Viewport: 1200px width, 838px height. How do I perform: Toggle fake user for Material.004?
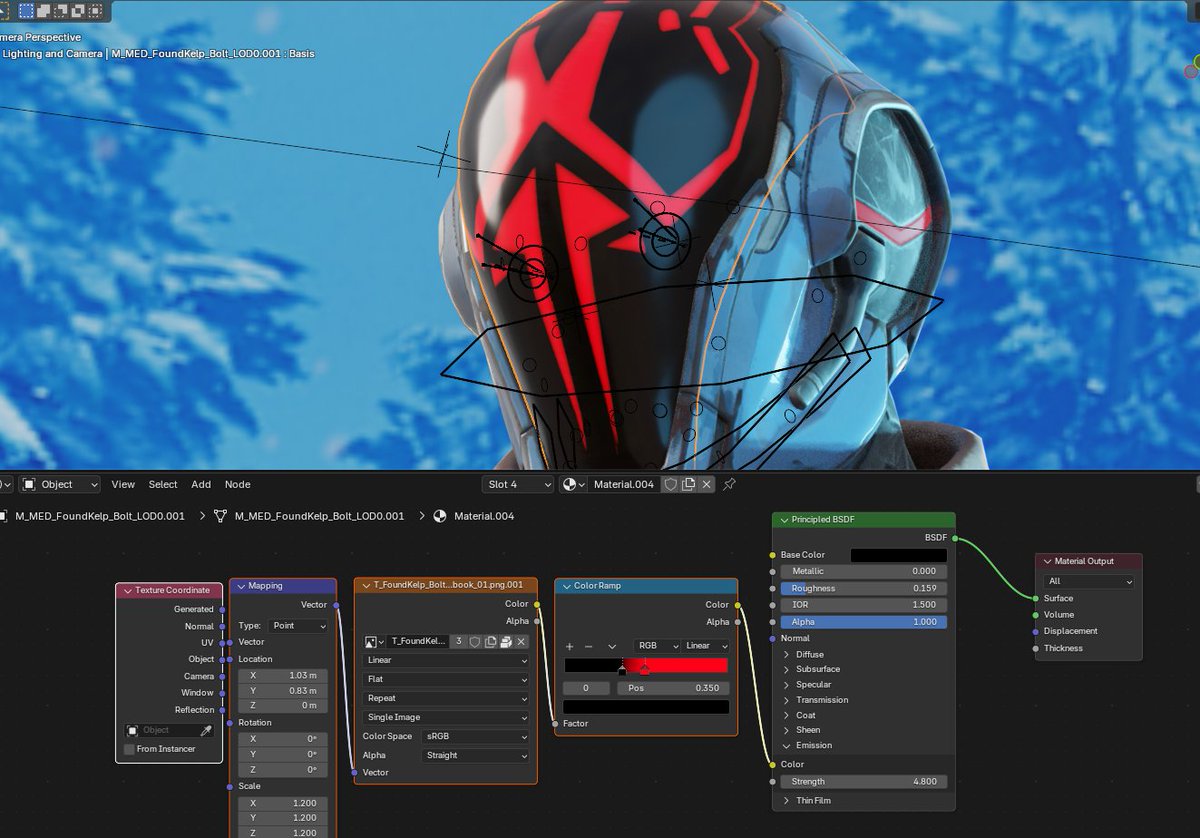[671, 484]
